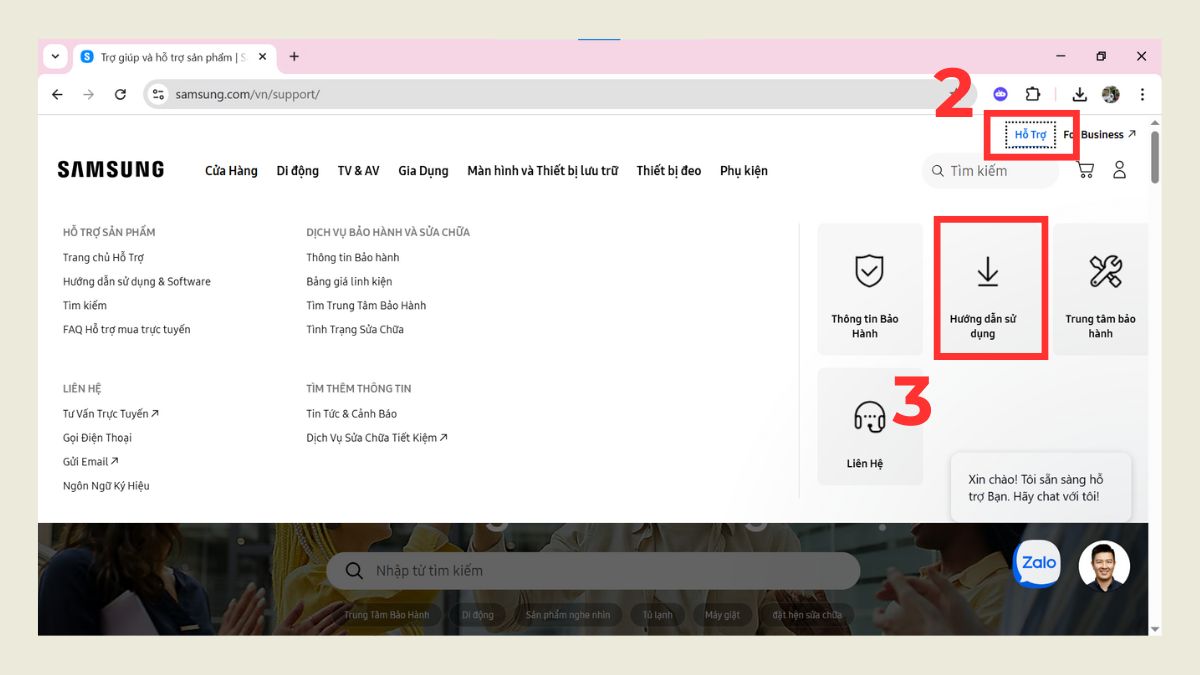Open the Chrome profile avatar
The image size is (1200, 675).
click(x=1111, y=94)
